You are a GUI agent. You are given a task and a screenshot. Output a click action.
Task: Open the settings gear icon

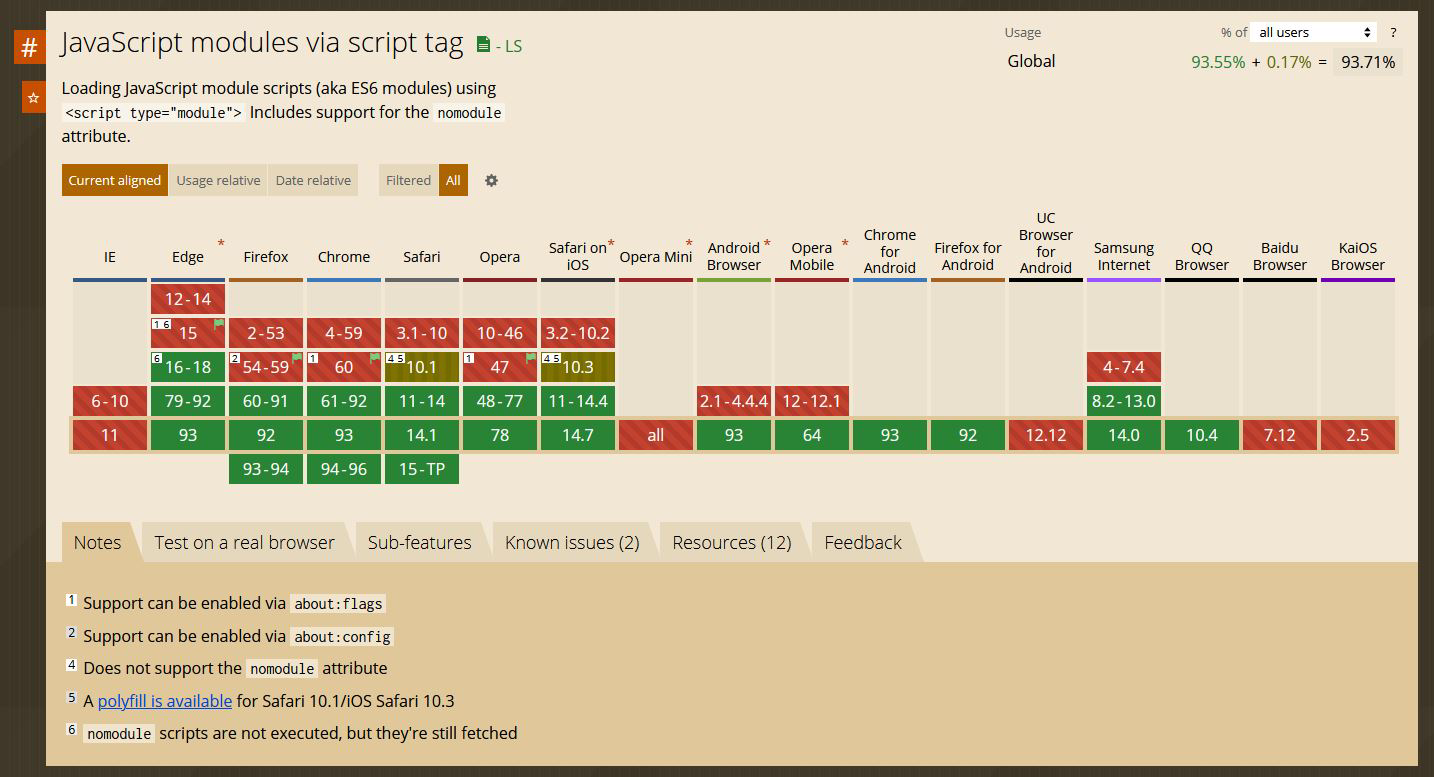[491, 180]
